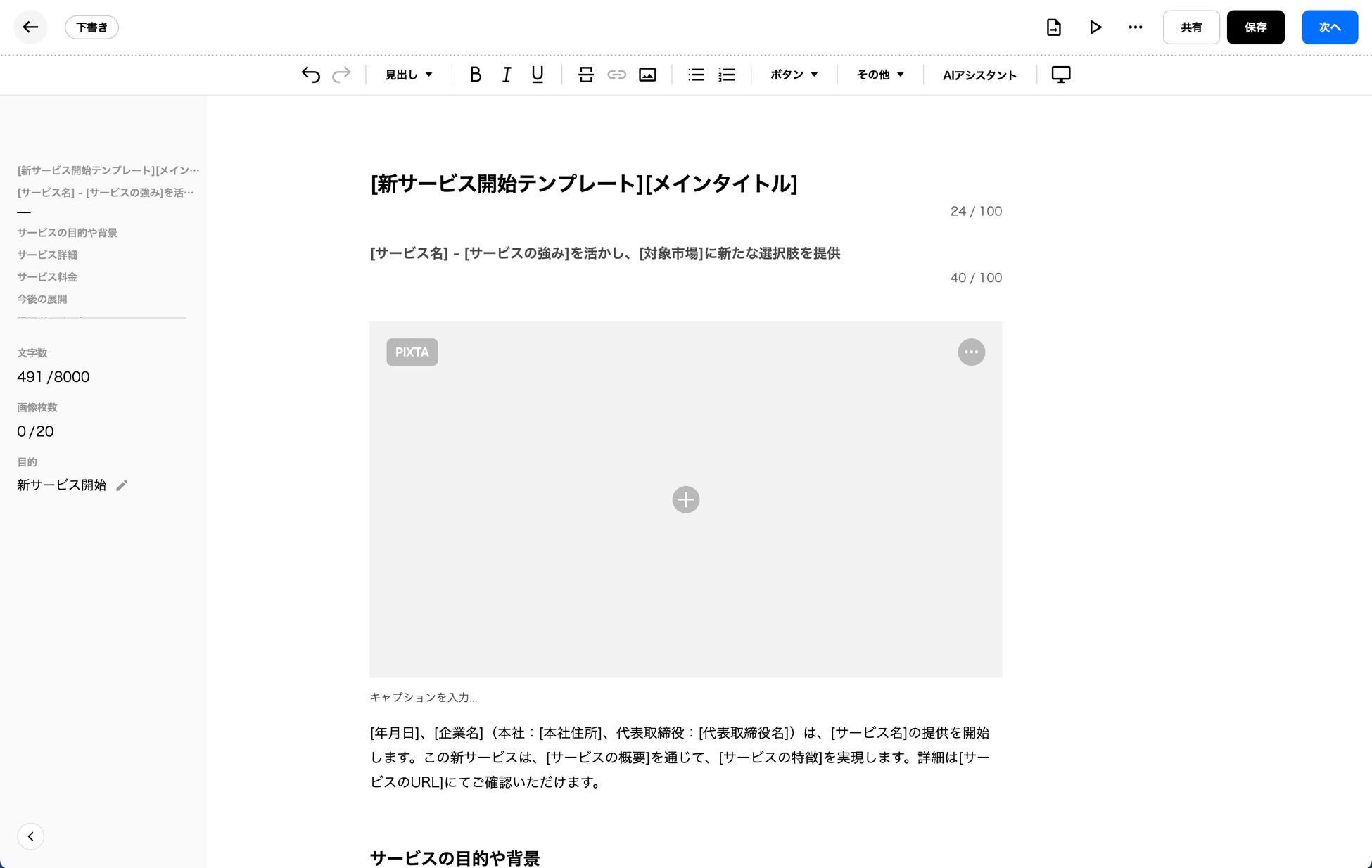Toggle underline formatting
Image resolution: width=1372 pixels, height=868 pixels.
[x=538, y=75]
